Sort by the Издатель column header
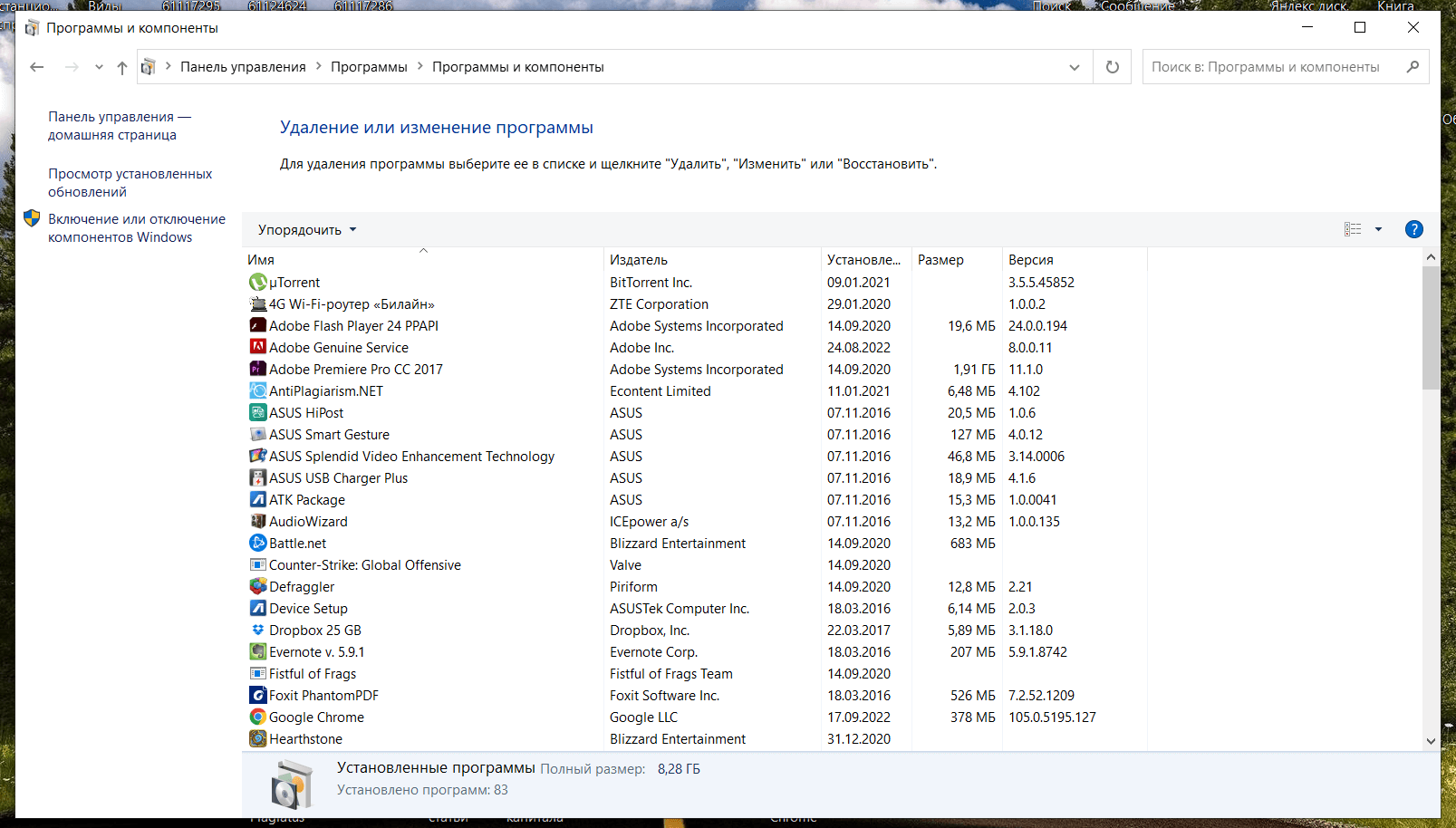The image size is (1456, 828). point(712,260)
